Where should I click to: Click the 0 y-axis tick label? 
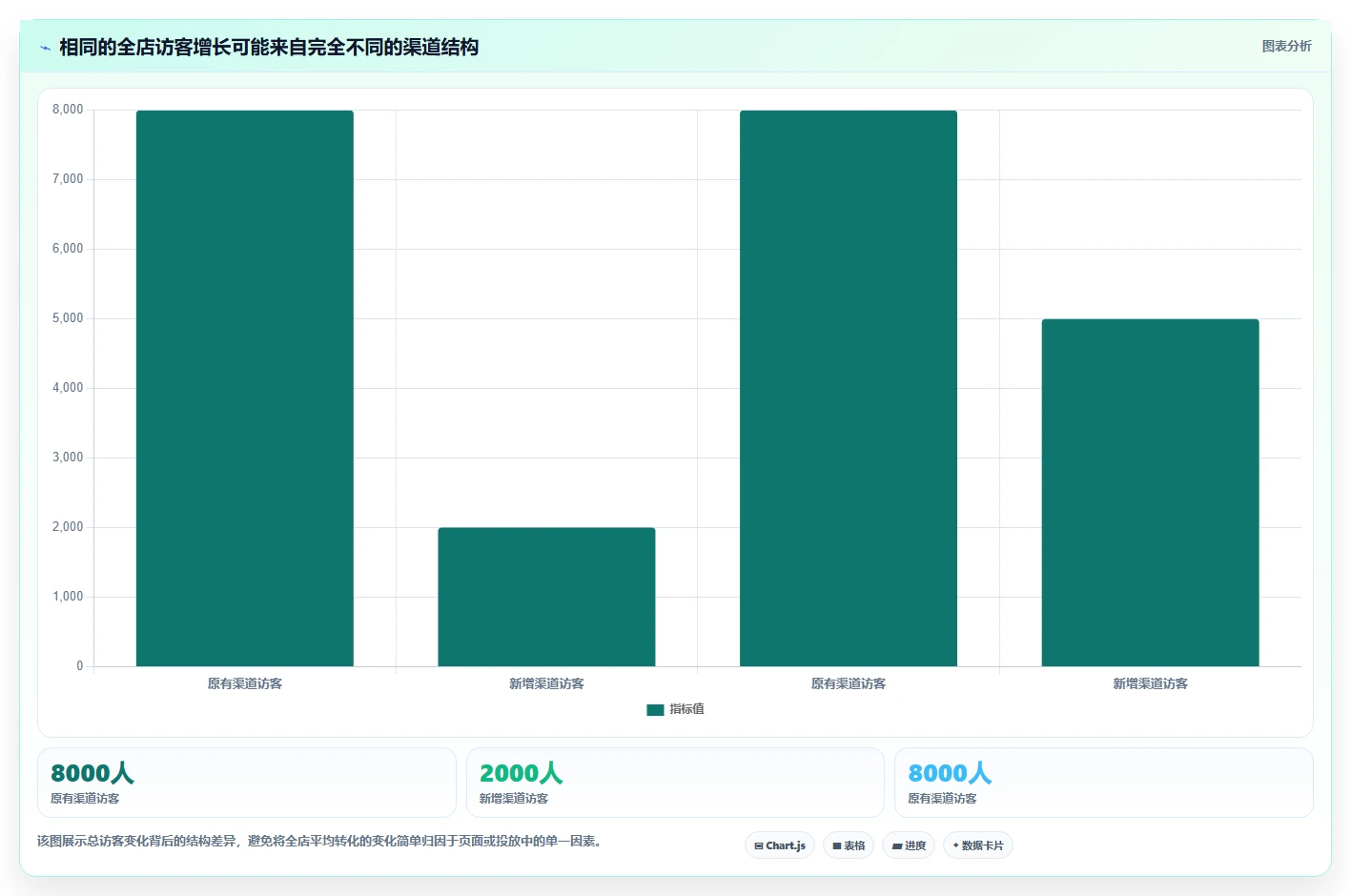(x=80, y=666)
